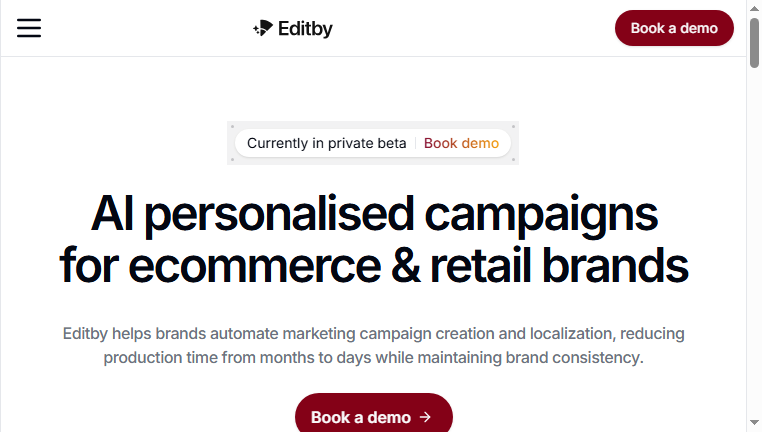Click the 'AI personalised campaigns' headline line
Screen dimensions: 762x432
[374, 214]
